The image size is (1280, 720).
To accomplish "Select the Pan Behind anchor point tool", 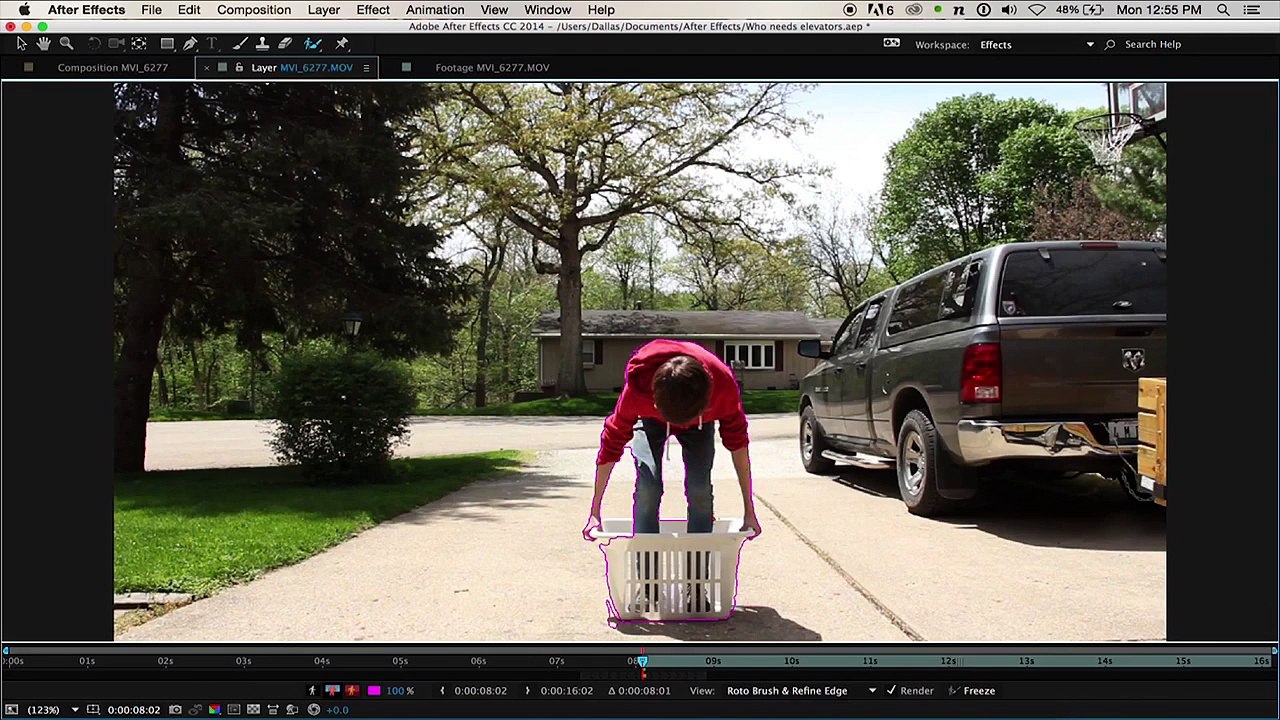I will click(x=139, y=44).
